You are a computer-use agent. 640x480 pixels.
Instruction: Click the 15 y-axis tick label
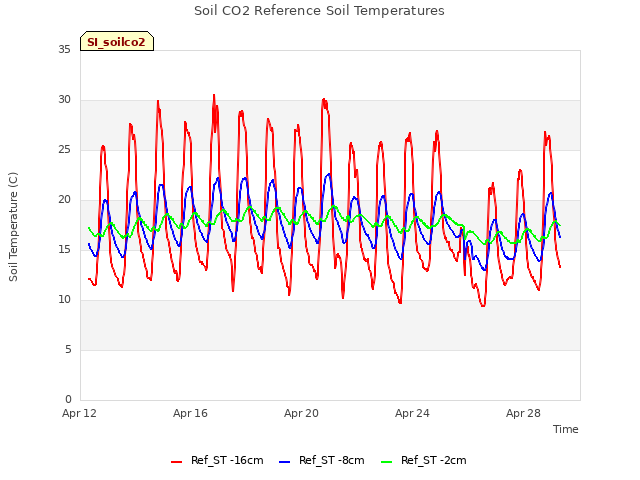tap(64, 249)
